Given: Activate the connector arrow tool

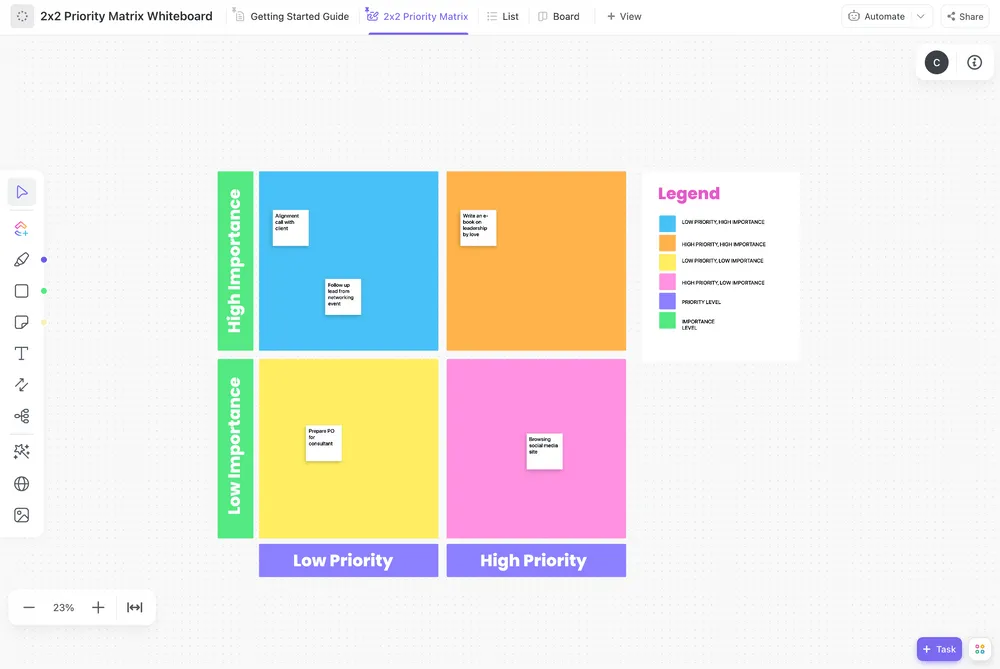Looking at the screenshot, I should [x=22, y=385].
